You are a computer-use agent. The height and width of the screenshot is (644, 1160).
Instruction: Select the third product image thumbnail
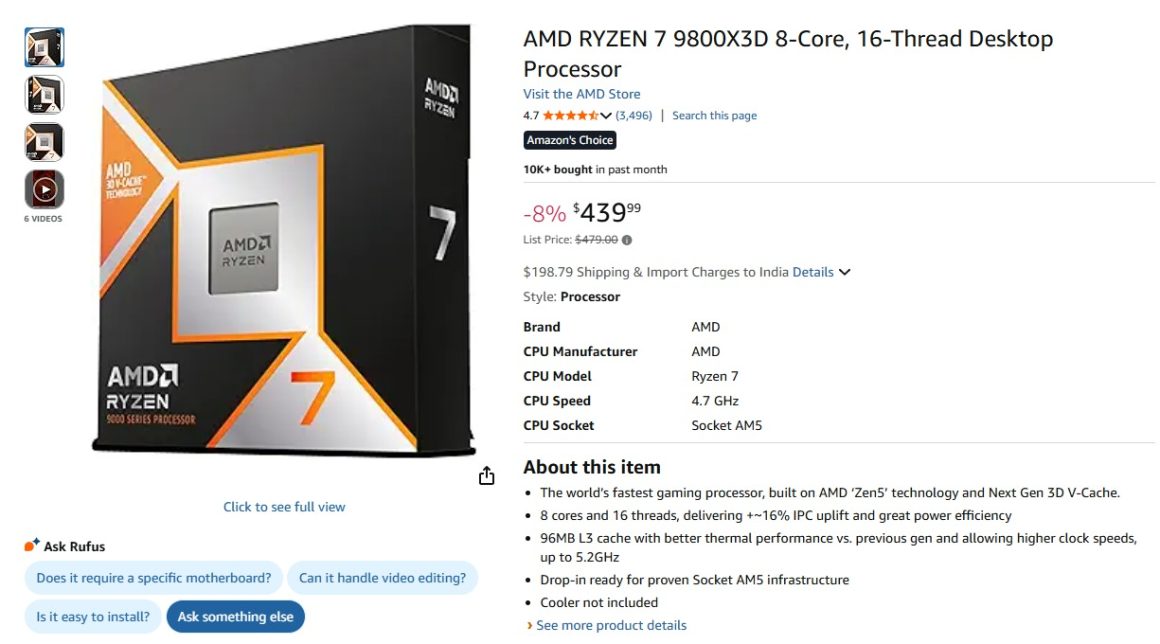43,143
